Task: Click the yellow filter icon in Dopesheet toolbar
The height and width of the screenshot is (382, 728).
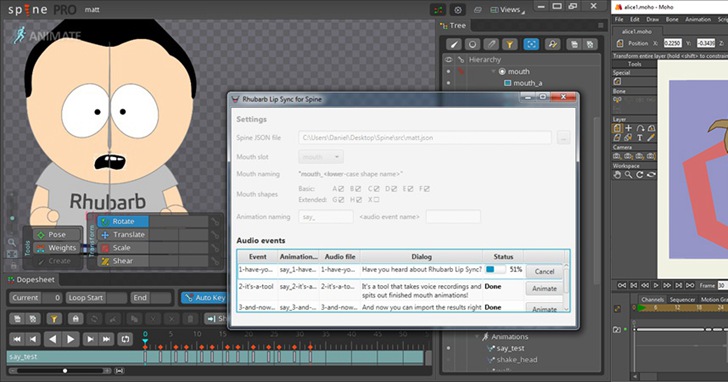Action: tap(54, 318)
